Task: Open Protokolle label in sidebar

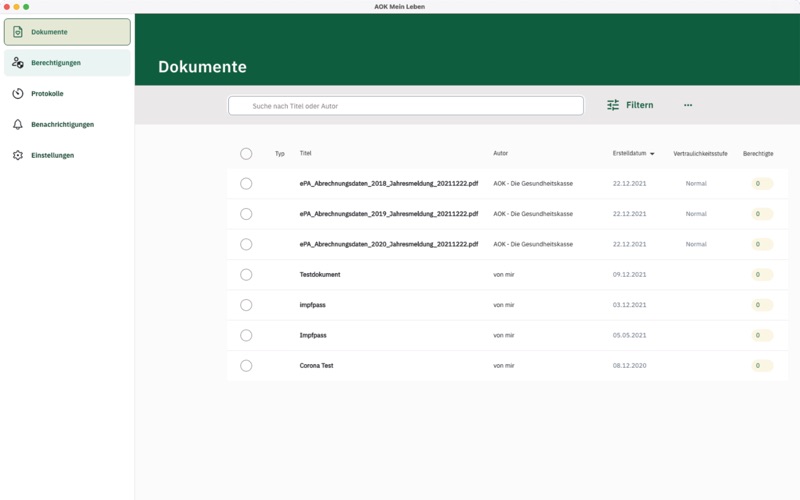Action: 47,93
